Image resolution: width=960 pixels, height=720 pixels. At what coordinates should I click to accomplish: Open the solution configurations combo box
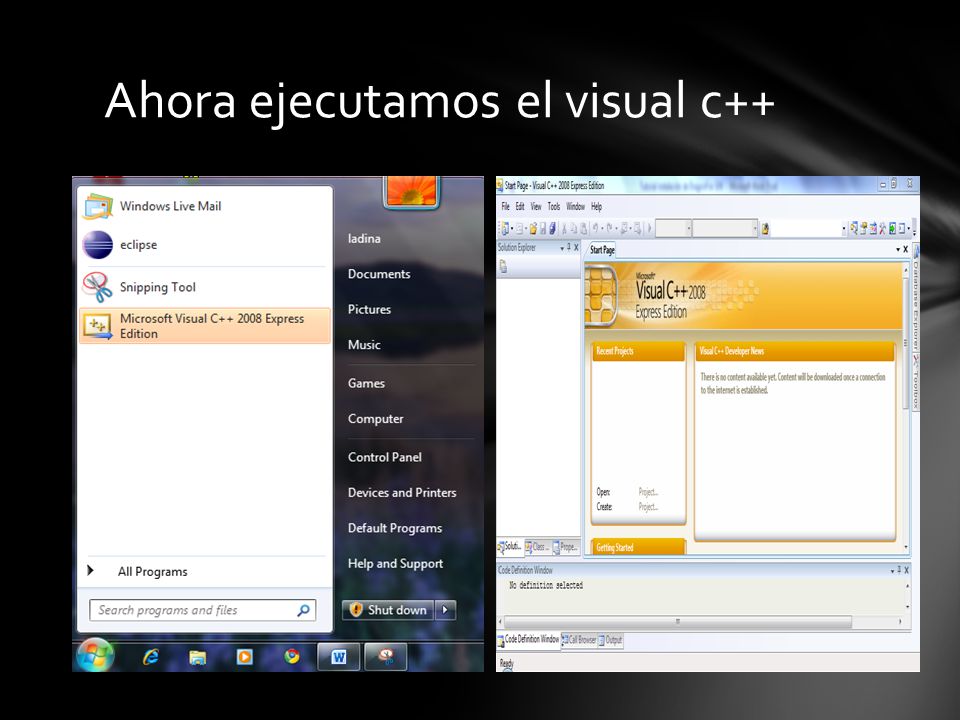pyautogui.click(x=673, y=229)
